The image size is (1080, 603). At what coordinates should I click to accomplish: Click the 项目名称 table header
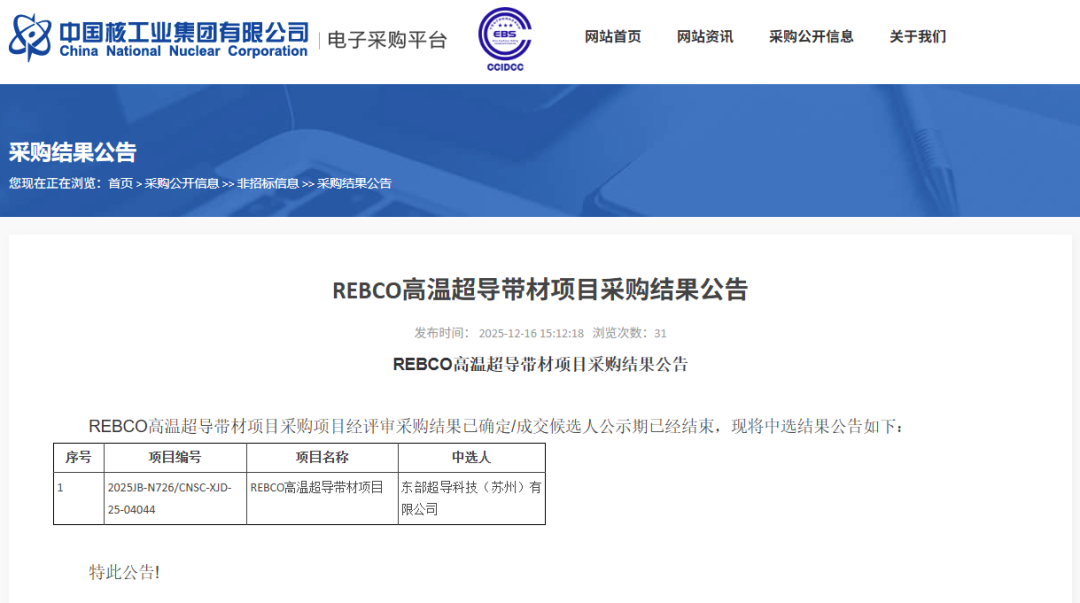(322, 458)
